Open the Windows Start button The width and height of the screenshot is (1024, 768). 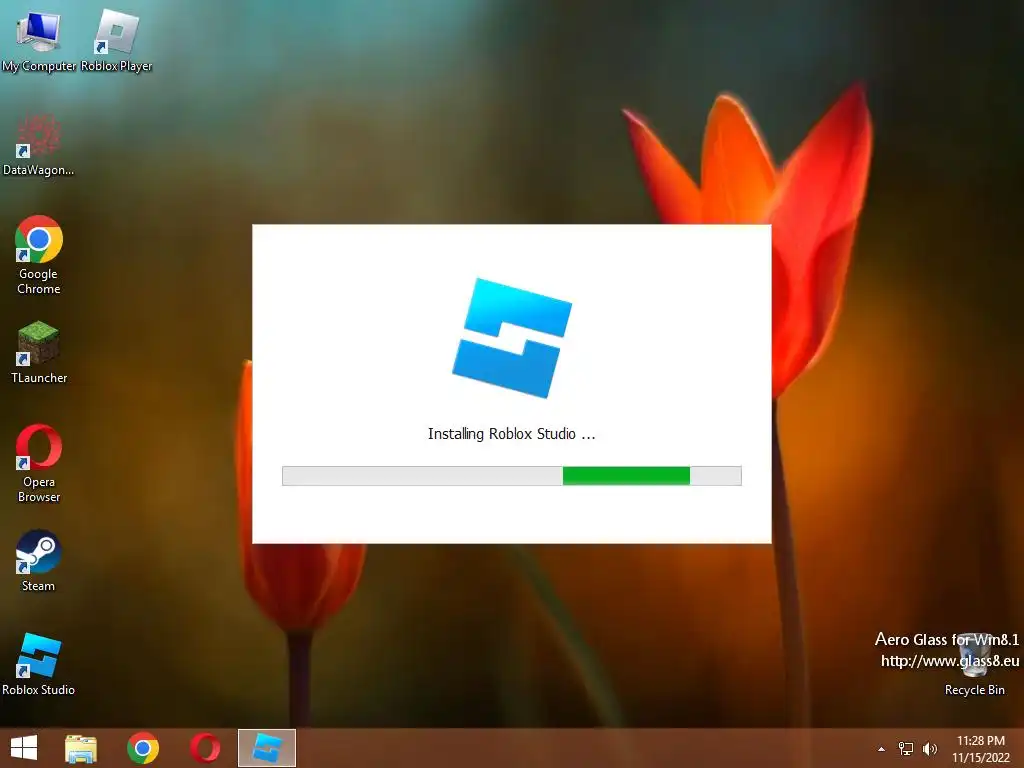coord(24,748)
